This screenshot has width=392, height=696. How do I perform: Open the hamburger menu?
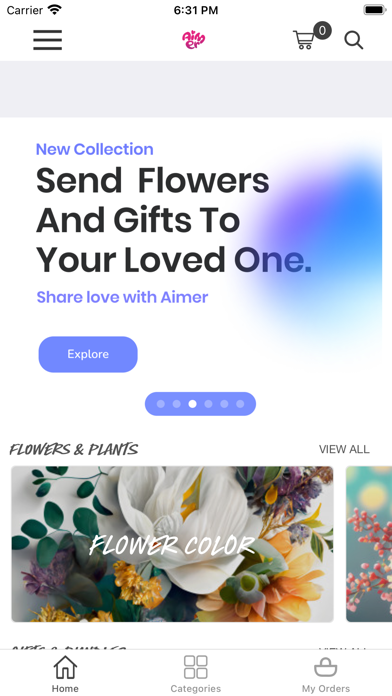(x=48, y=40)
